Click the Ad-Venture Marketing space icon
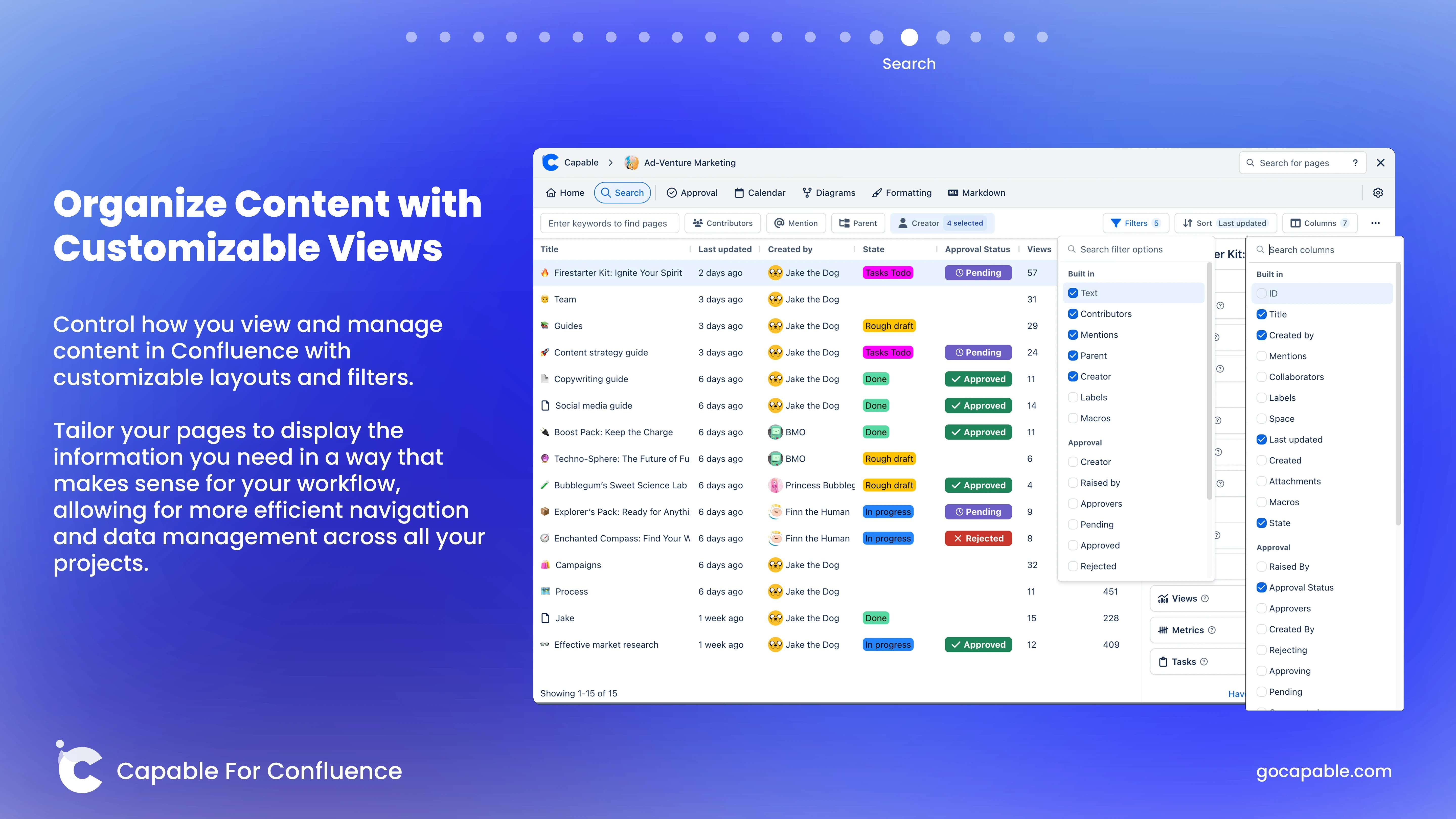1456x819 pixels. click(631, 163)
